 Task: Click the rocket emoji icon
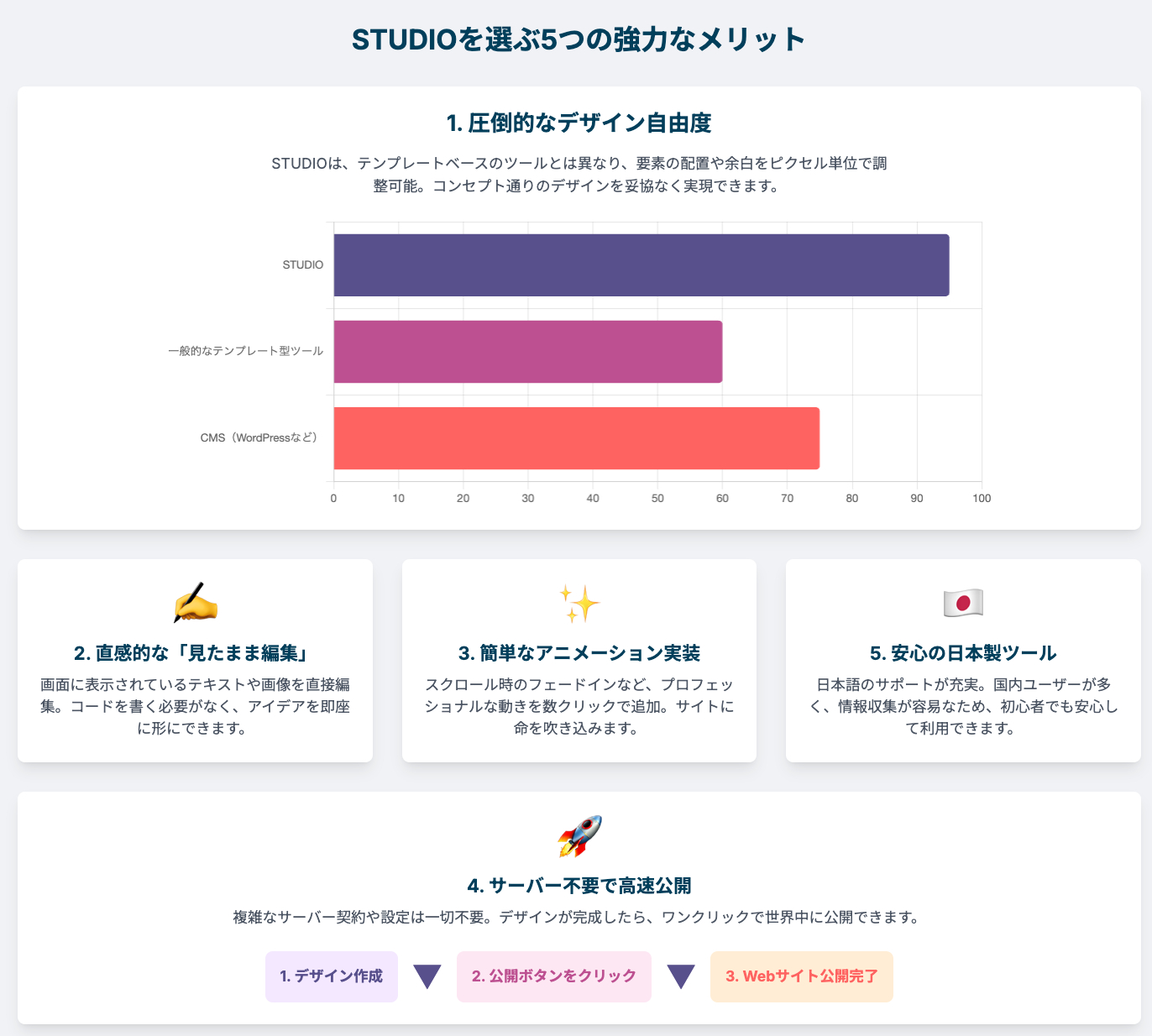(x=579, y=836)
